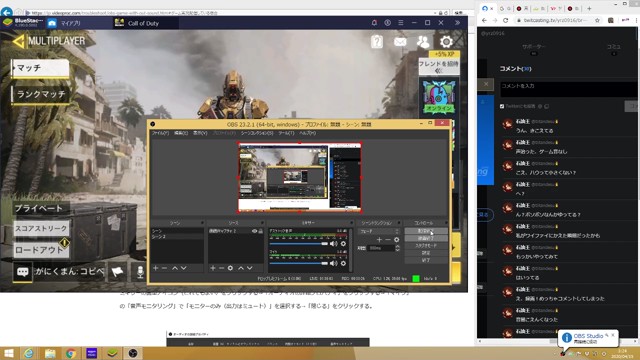The height and width of the screenshot is (360, 640).
Task: Expand the BlueStacks sidebar chevron
Action: point(457,23)
